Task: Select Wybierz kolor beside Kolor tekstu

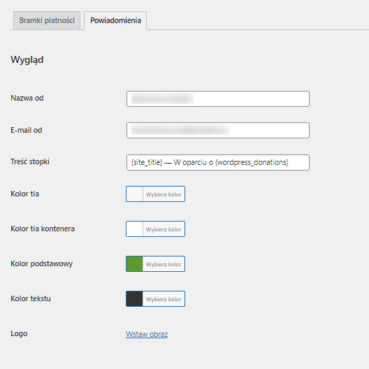Action: tap(164, 299)
